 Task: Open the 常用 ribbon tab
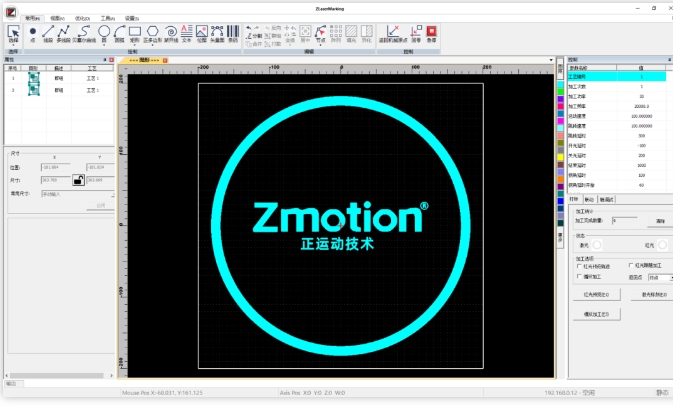[32, 19]
